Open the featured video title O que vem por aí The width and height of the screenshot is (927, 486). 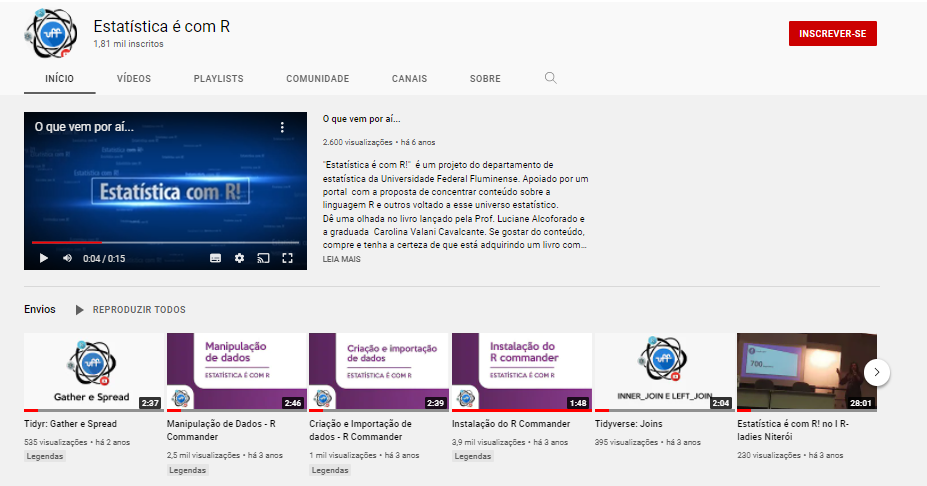[361, 119]
